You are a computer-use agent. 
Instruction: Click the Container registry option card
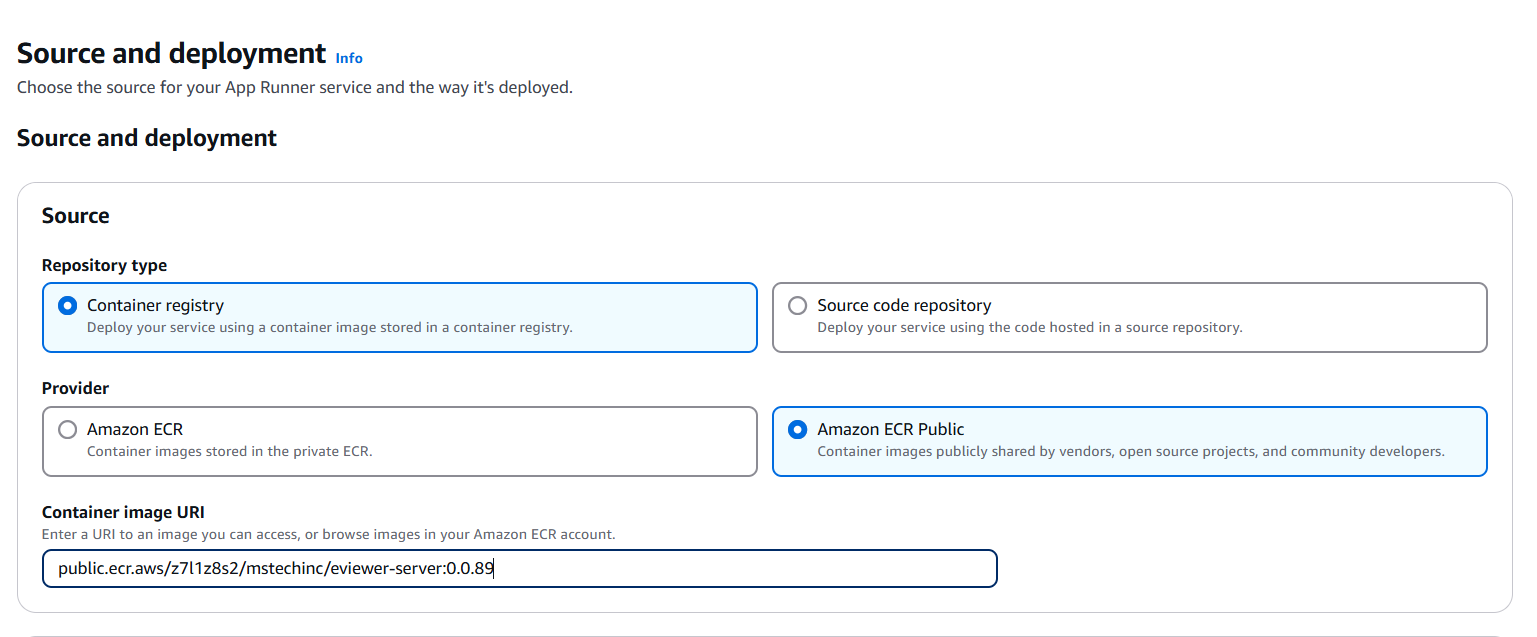[x=400, y=316]
